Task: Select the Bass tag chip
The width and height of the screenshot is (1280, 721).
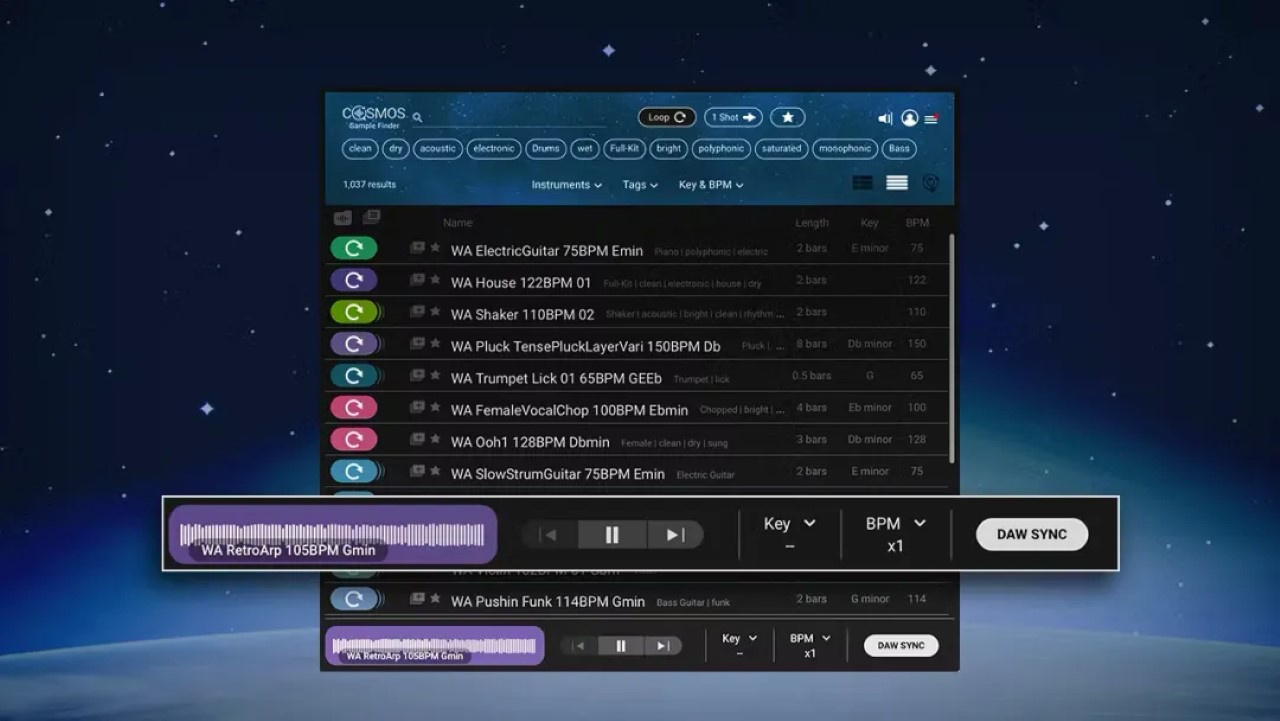Action: pos(899,148)
